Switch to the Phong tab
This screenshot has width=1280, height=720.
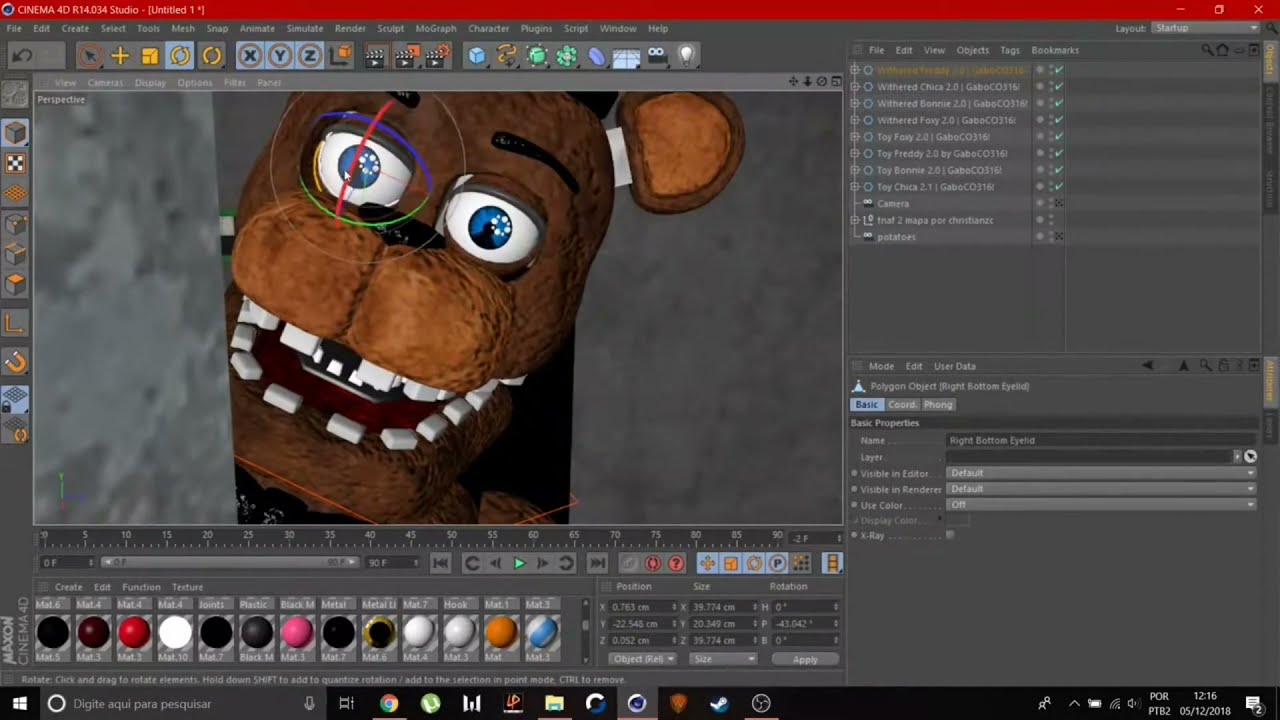[938, 404]
